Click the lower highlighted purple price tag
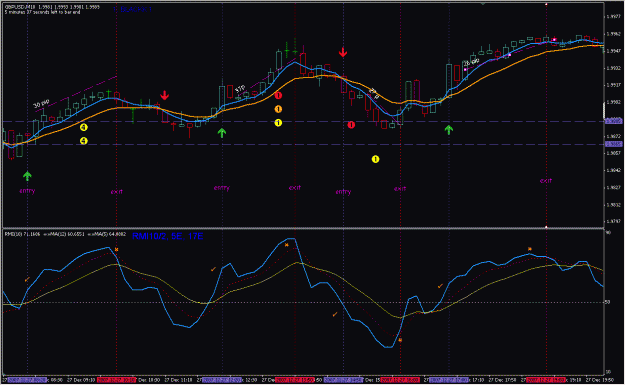 coord(613,144)
